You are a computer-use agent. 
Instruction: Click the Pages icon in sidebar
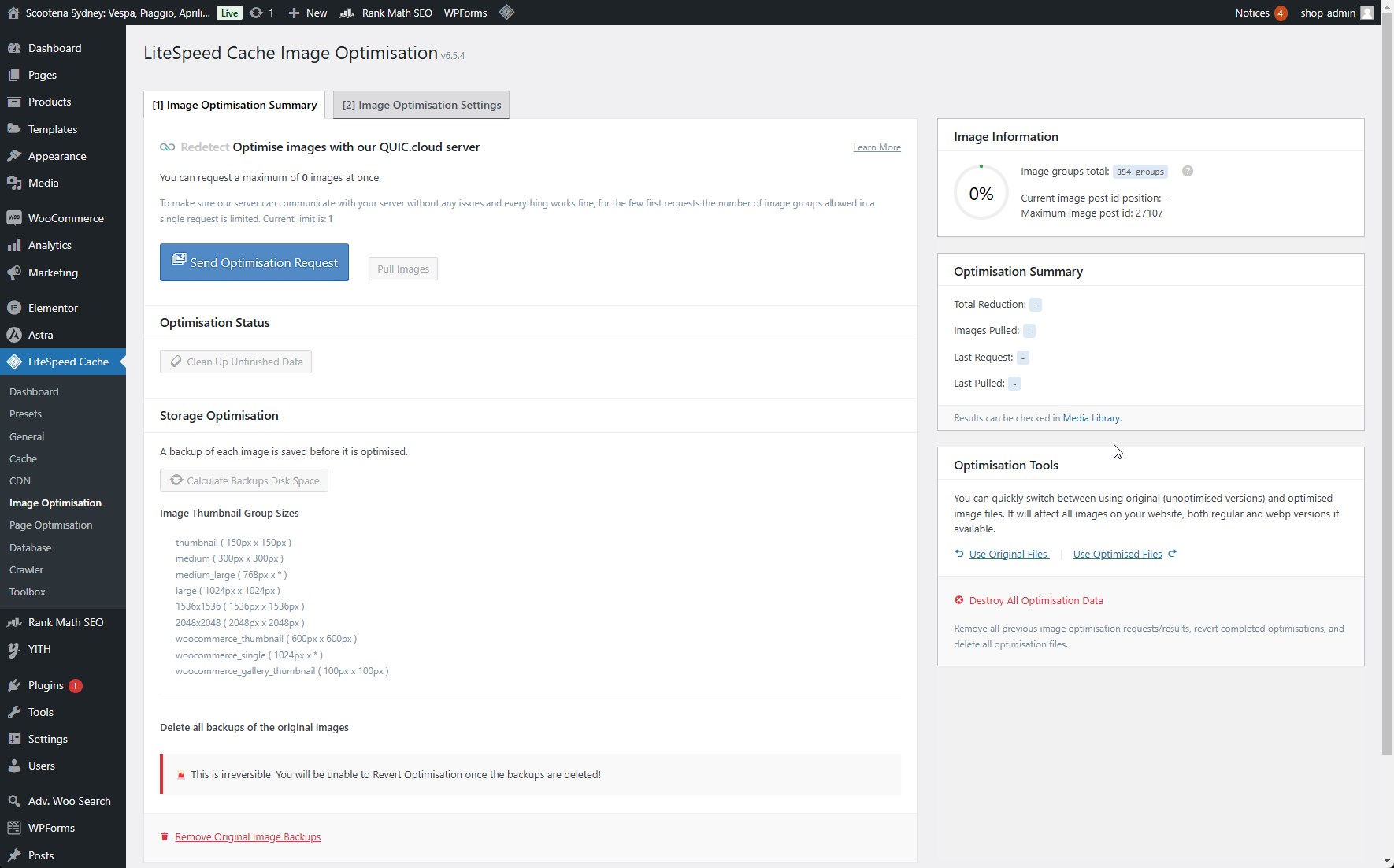pos(14,75)
